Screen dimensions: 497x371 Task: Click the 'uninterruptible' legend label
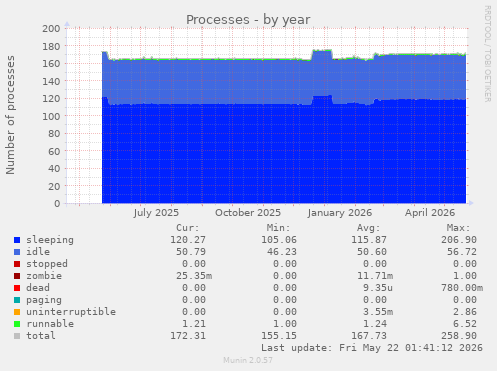[x=71, y=312]
